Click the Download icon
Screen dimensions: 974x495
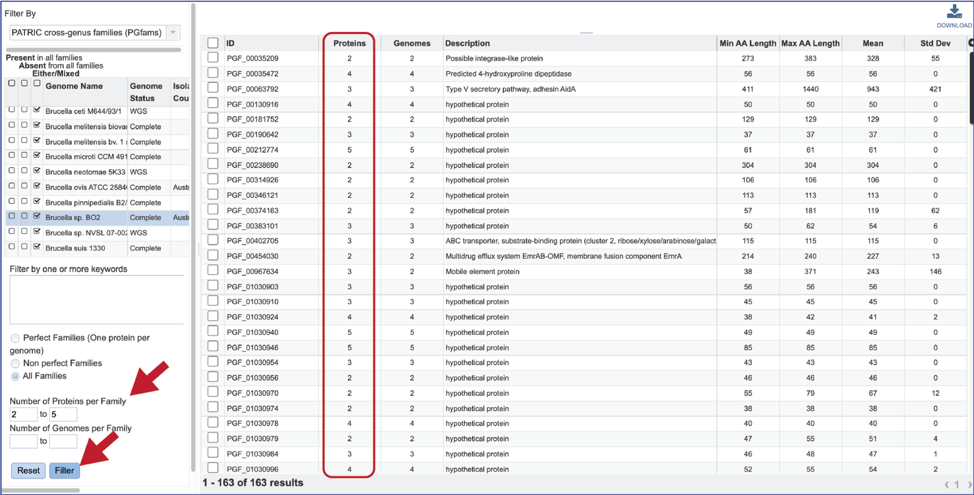[953, 13]
